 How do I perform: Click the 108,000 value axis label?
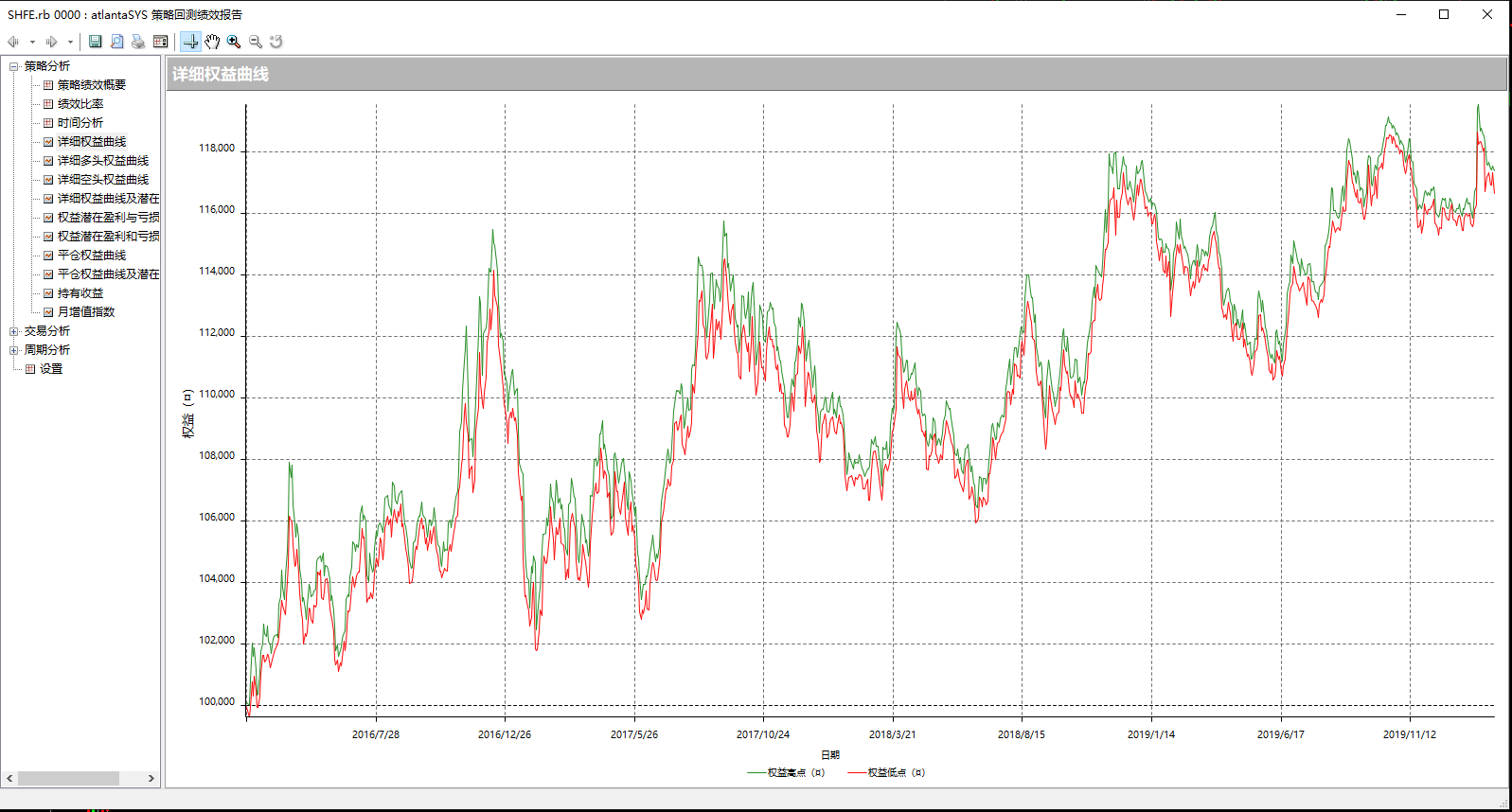(x=217, y=456)
